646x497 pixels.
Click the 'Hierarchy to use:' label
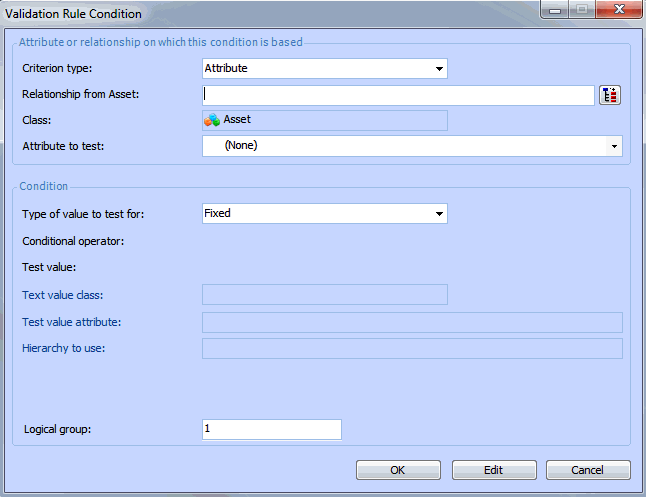pyautogui.click(x=63, y=348)
